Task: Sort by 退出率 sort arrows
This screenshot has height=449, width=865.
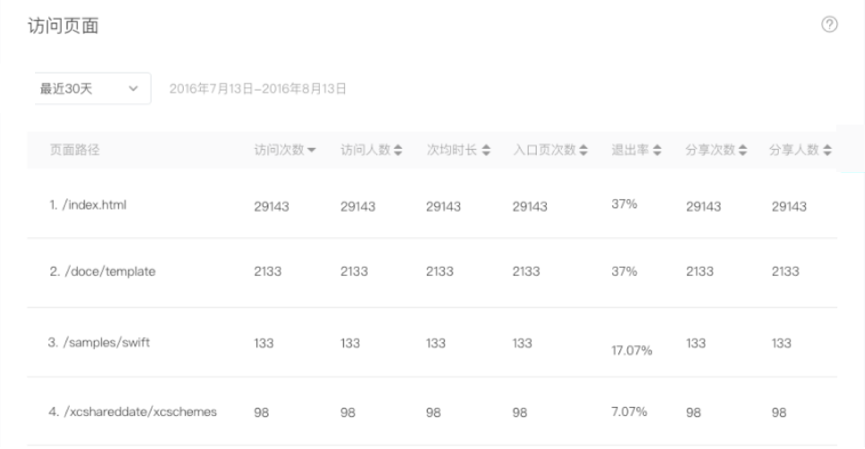Action: (x=656, y=150)
